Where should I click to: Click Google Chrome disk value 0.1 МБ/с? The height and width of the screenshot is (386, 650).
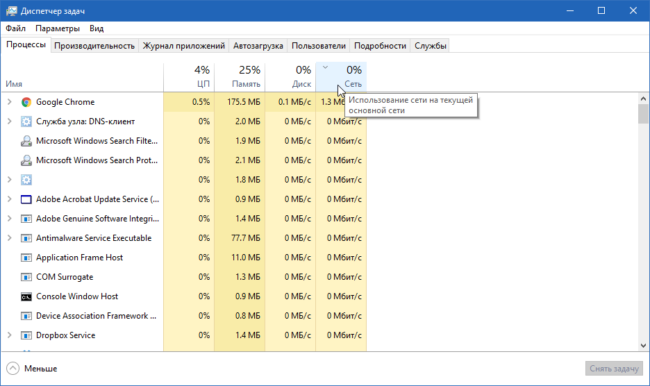point(295,102)
